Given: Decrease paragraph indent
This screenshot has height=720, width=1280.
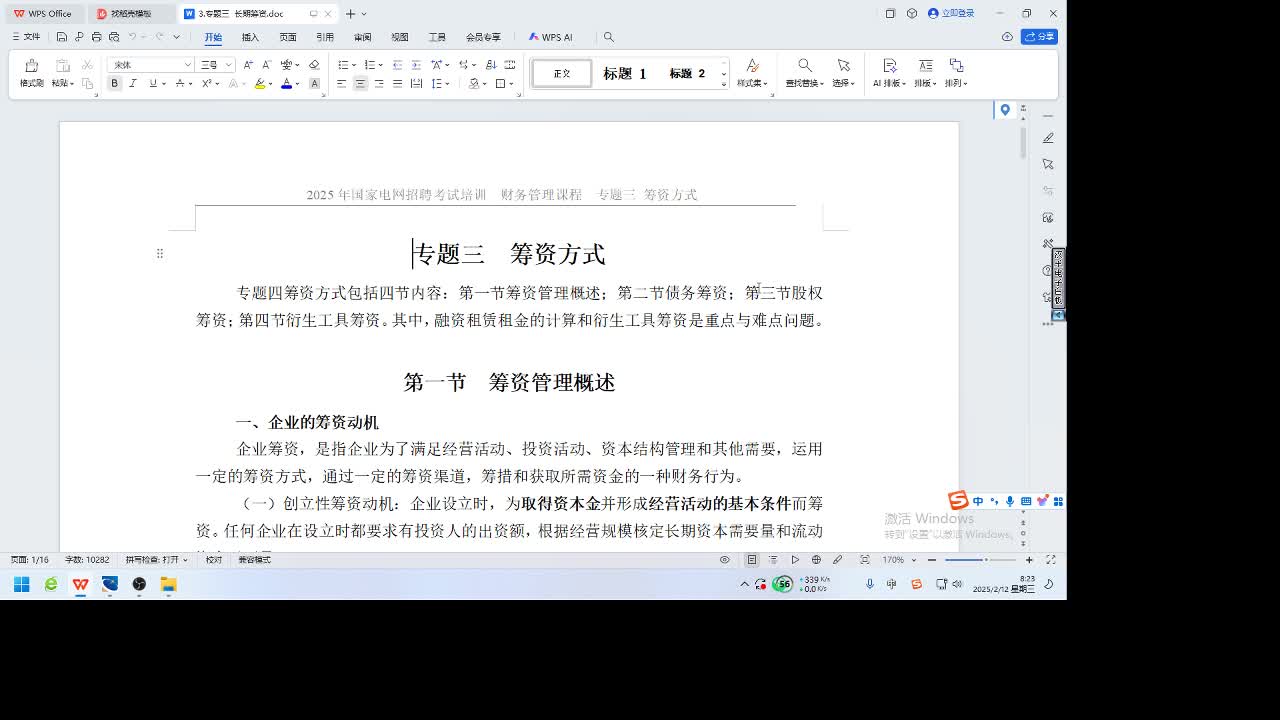Looking at the screenshot, I should click(x=397, y=65).
